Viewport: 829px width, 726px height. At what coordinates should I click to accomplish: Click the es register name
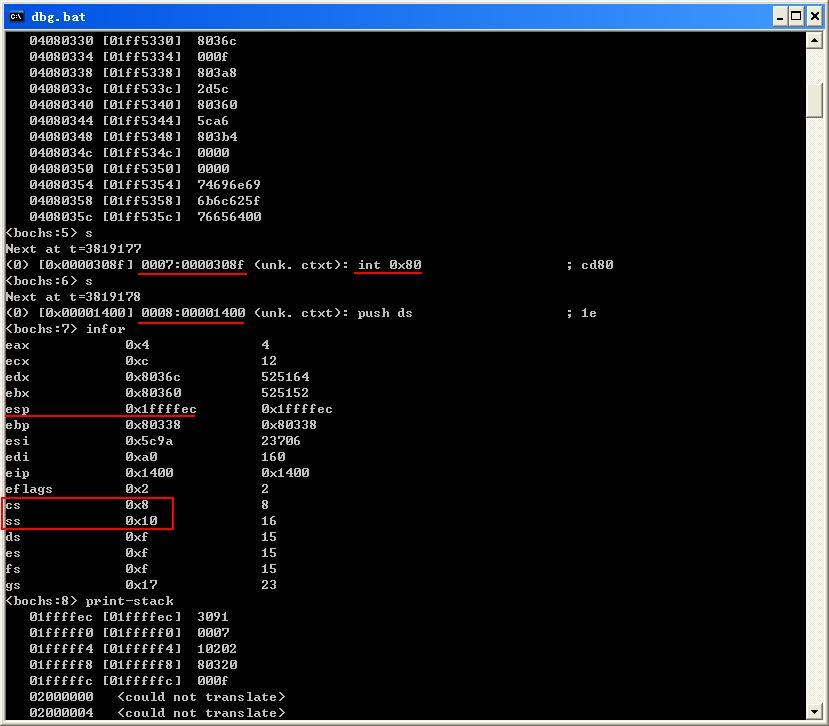13,553
